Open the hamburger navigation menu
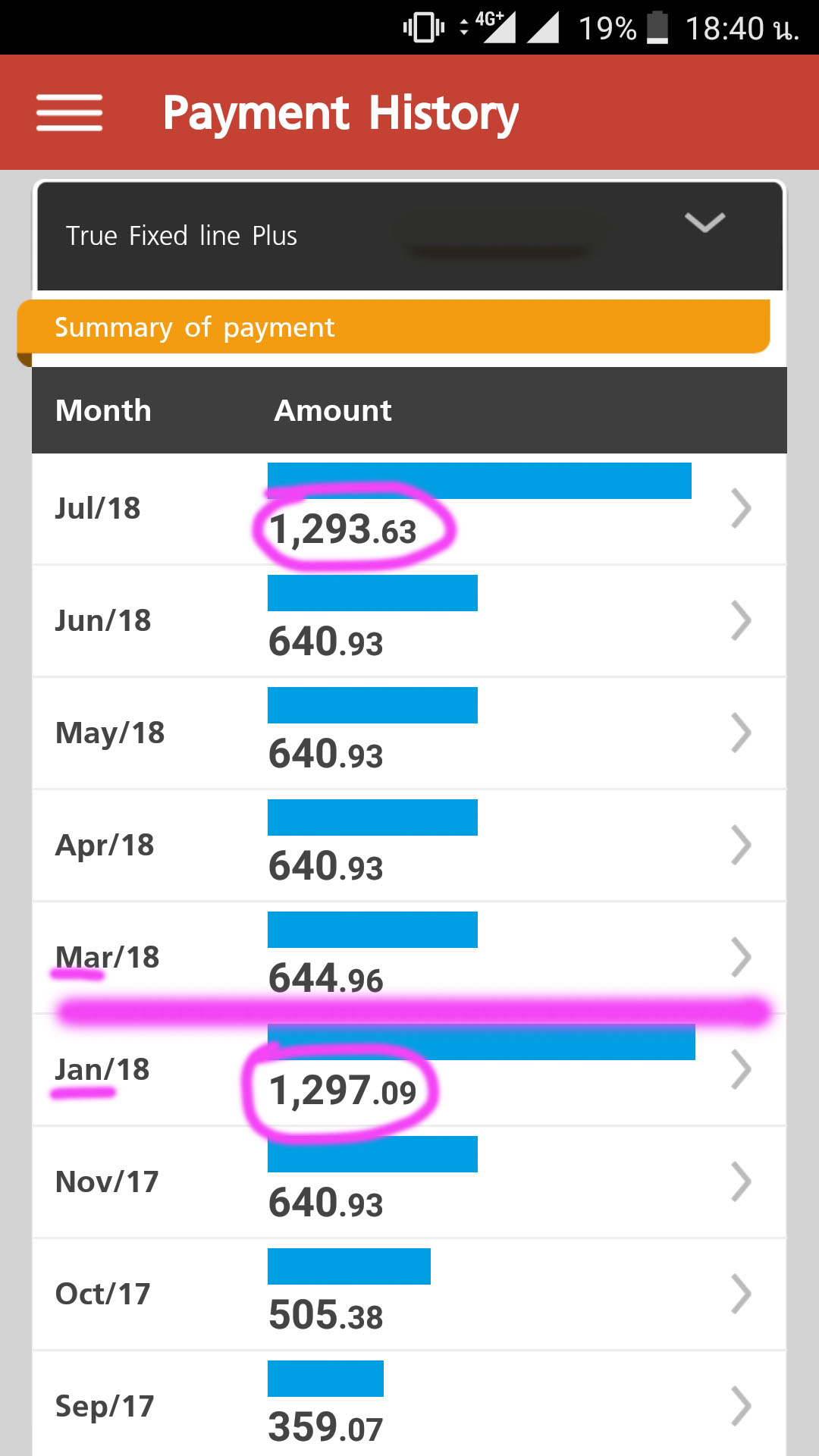Viewport: 819px width, 1456px height. click(x=69, y=113)
